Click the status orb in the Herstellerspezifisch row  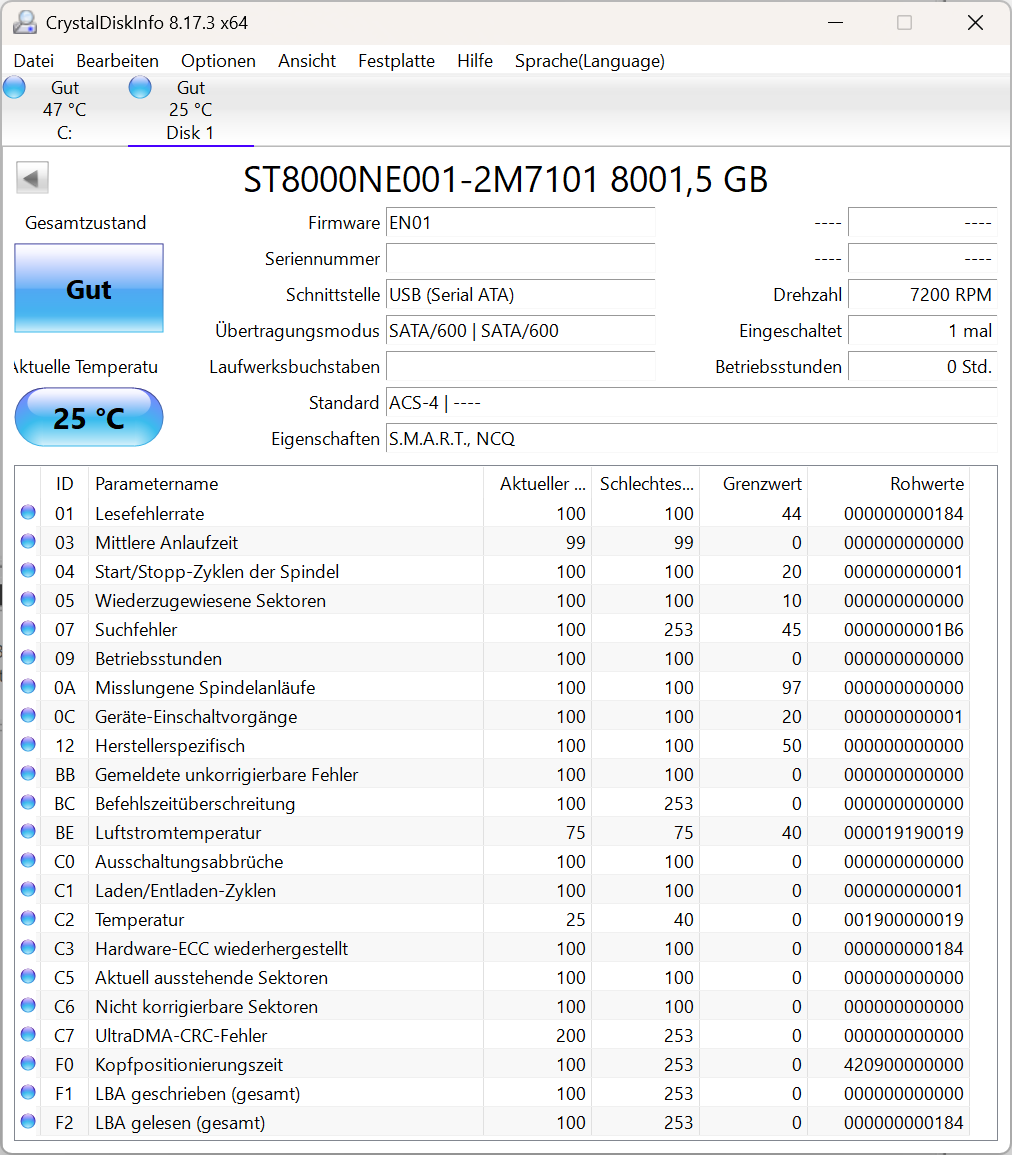point(28,744)
